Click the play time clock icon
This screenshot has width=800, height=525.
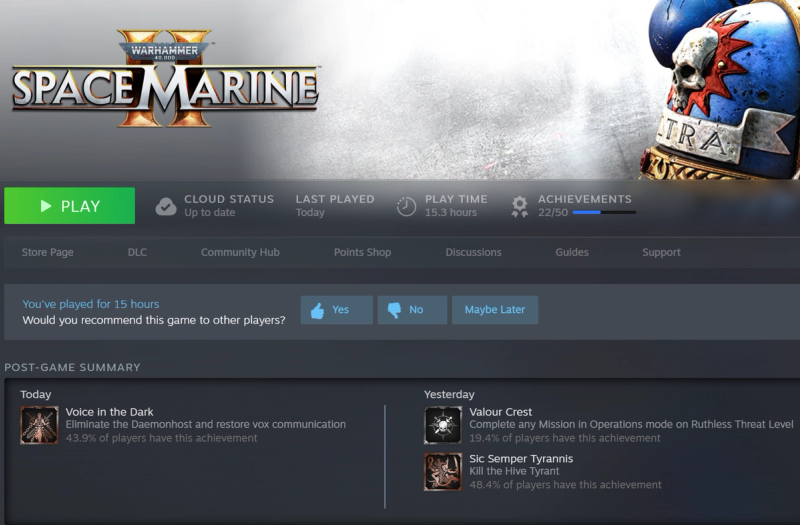click(407, 207)
